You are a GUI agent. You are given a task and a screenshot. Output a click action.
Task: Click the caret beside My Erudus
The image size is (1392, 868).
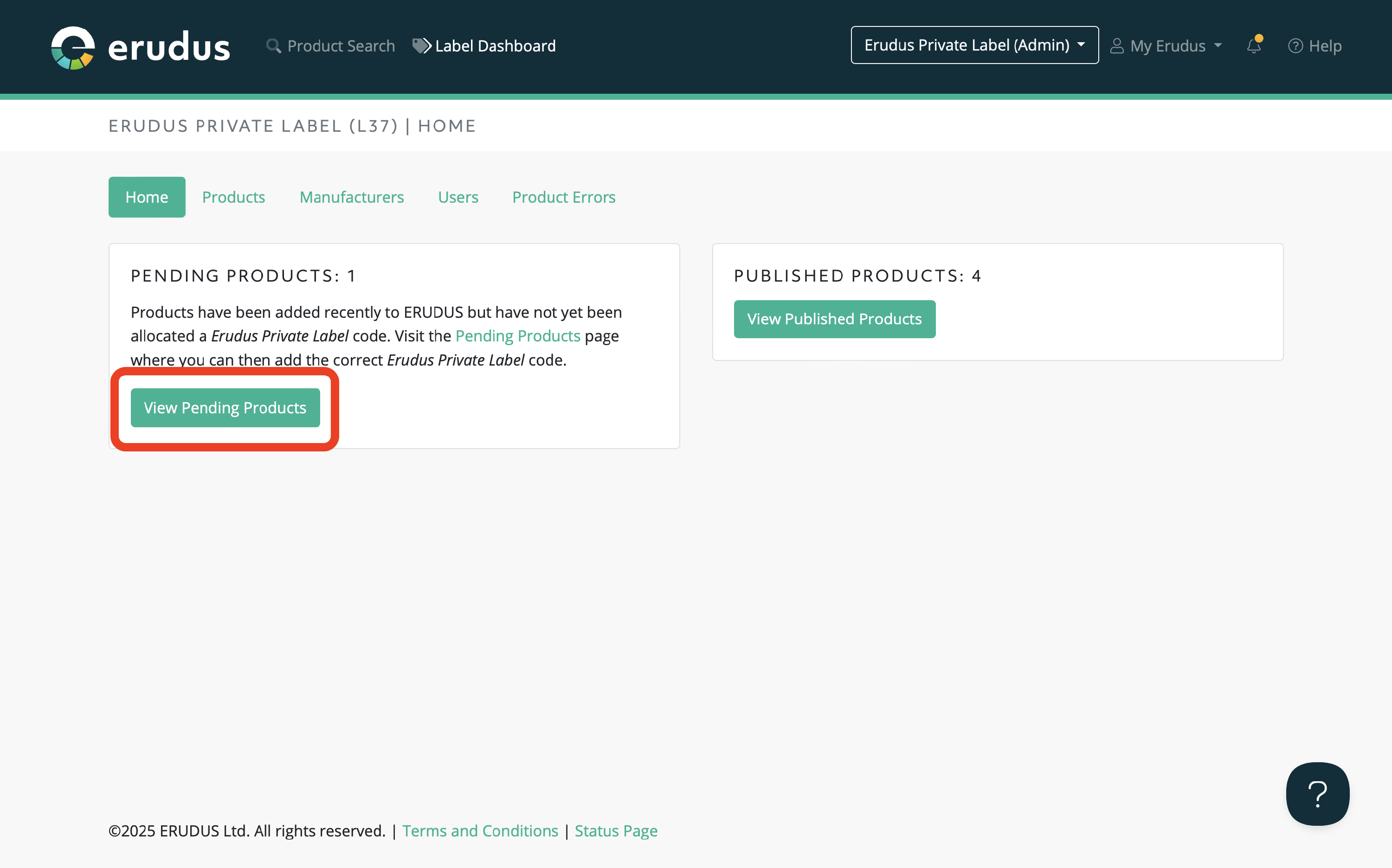pyautogui.click(x=1218, y=46)
